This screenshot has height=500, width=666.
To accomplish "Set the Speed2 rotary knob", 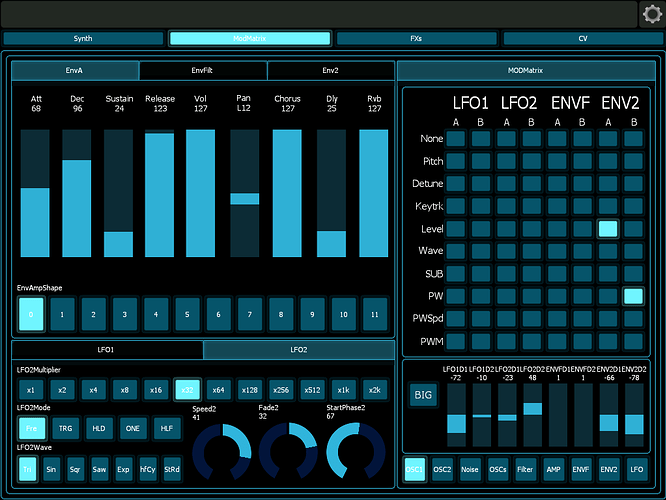I will 222,450.
